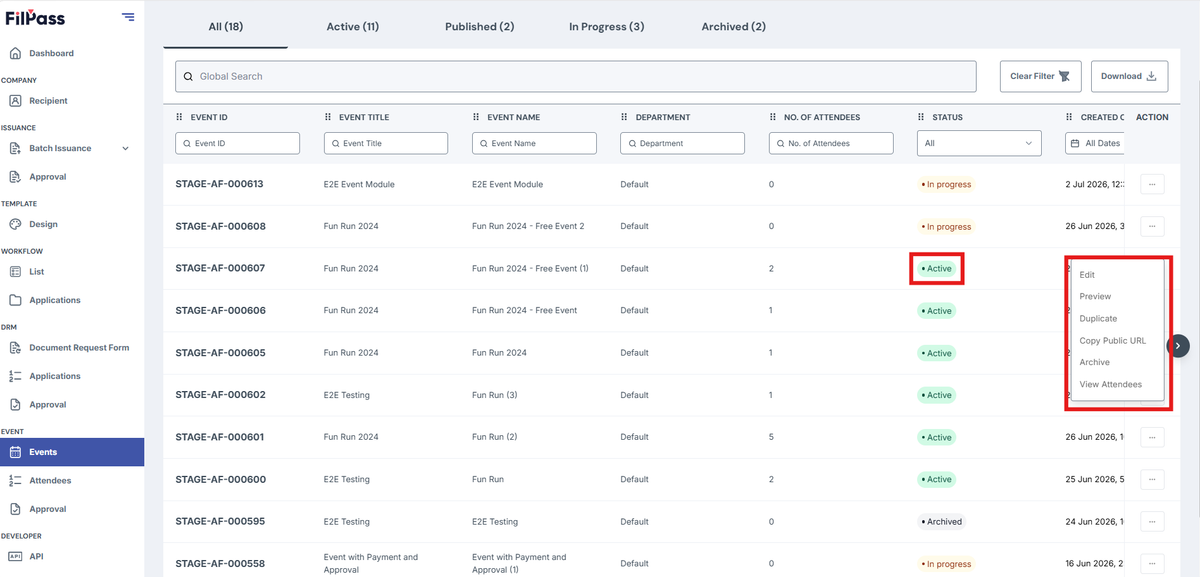This screenshot has height=577, width=1200.
Task: Click the Download button
Action: point(1129,76)
